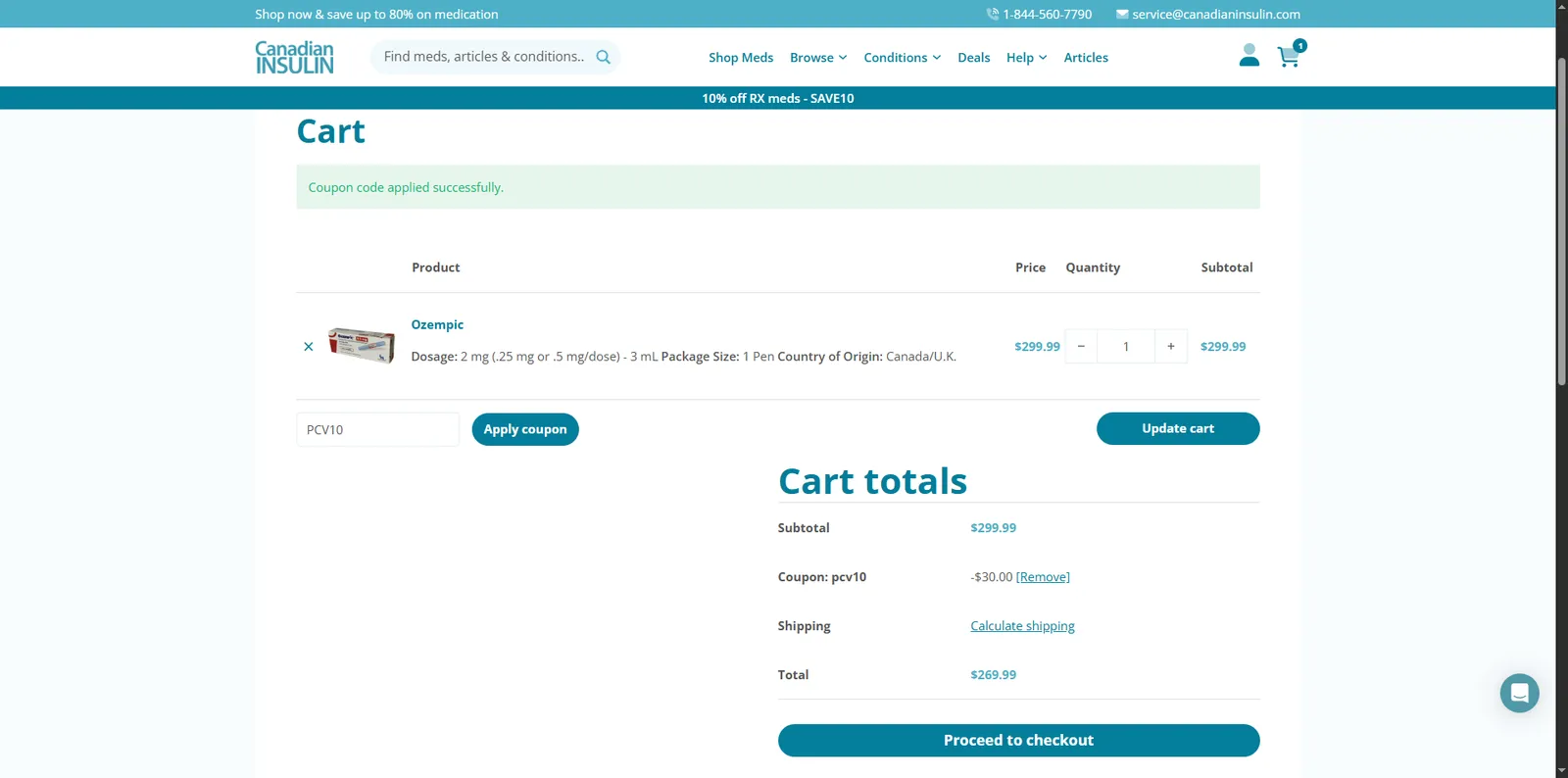Click the Ozempic quantity input box
Image resolution: width=1568 pixels, height=778 pixels.
coord(1126,346)
